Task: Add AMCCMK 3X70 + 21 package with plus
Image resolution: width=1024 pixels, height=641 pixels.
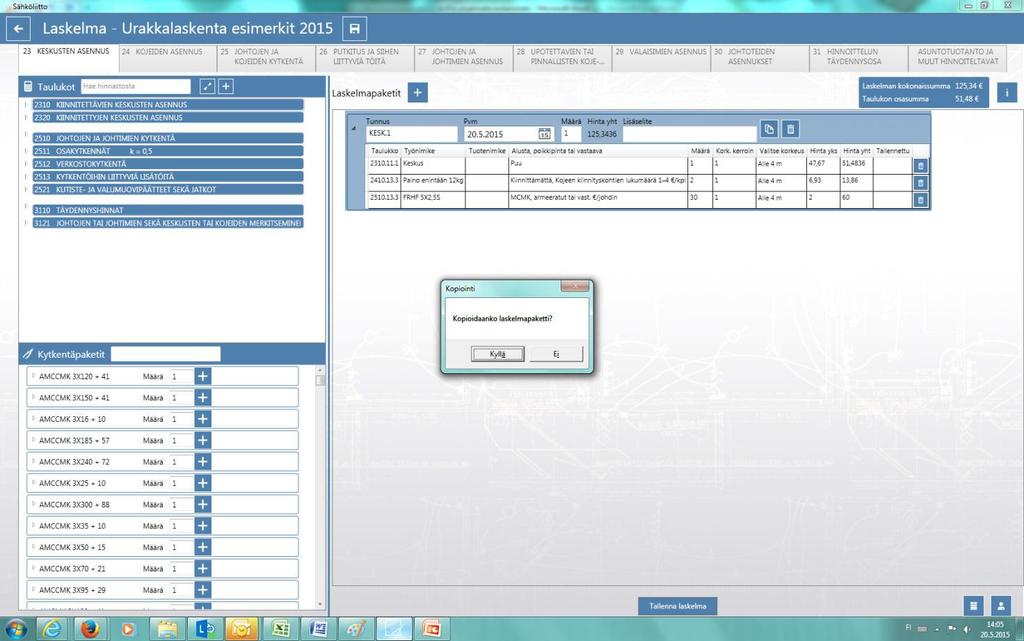Action: pyautogui.click(x=203, y=569)
